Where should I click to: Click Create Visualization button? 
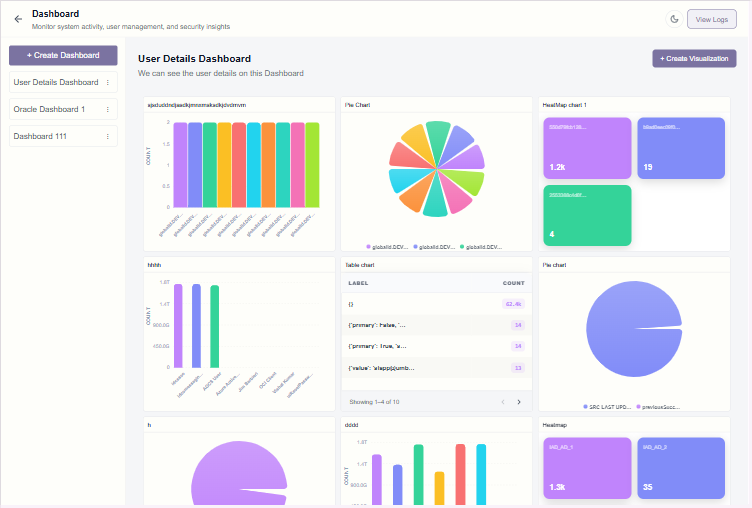(x=694, y=59)
